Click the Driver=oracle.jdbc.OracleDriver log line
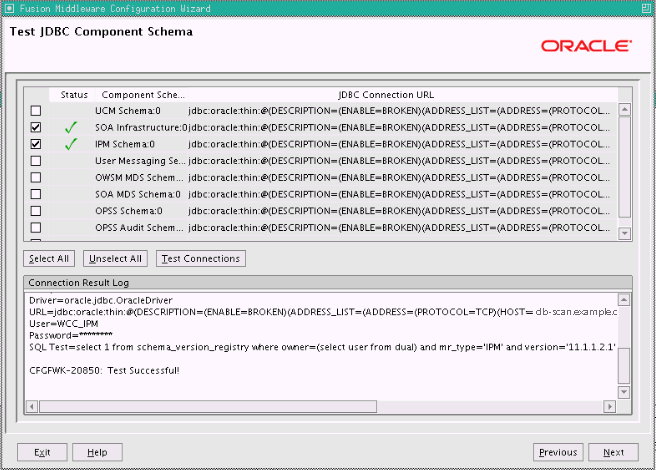The width and height of the screenshot is (656, 470). [x=101, y=300]
